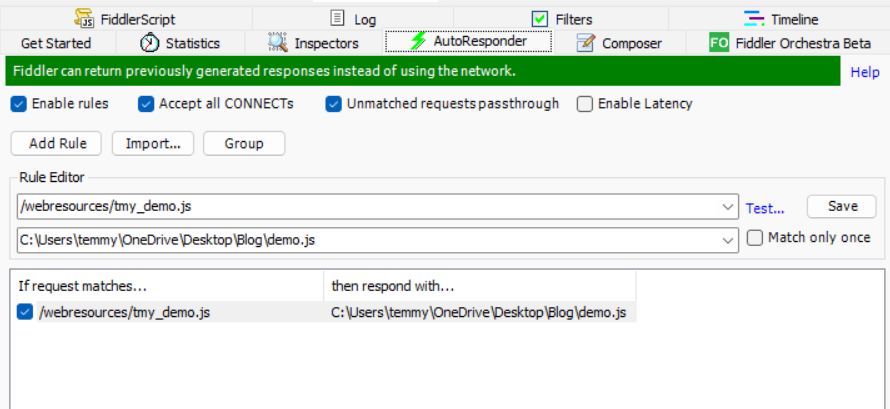The width and height of the screenshot is (890, 409).
Task: Switch to the Timeline tab
Action: click(779, 19)
